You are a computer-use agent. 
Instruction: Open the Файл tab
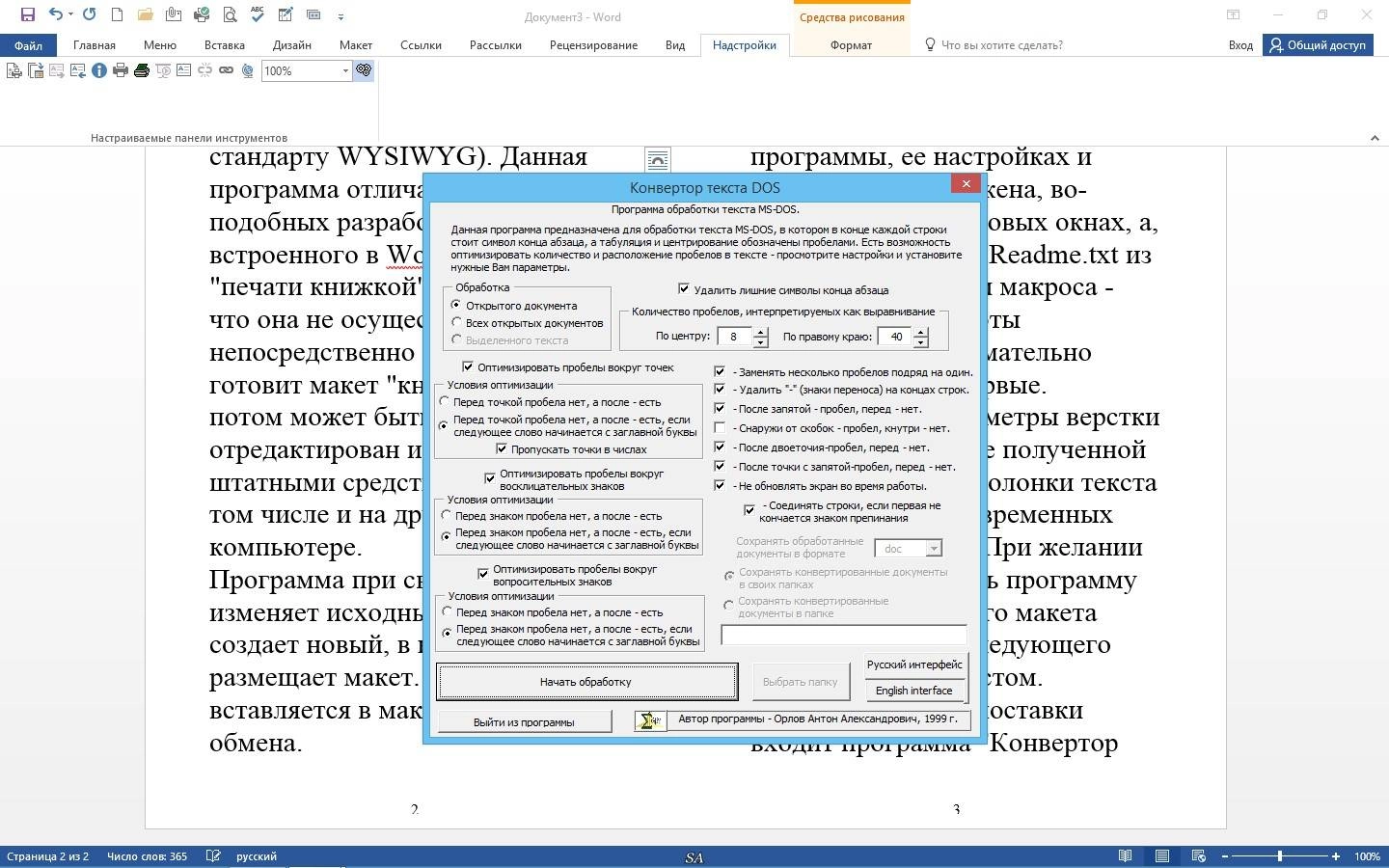[28, 44]
